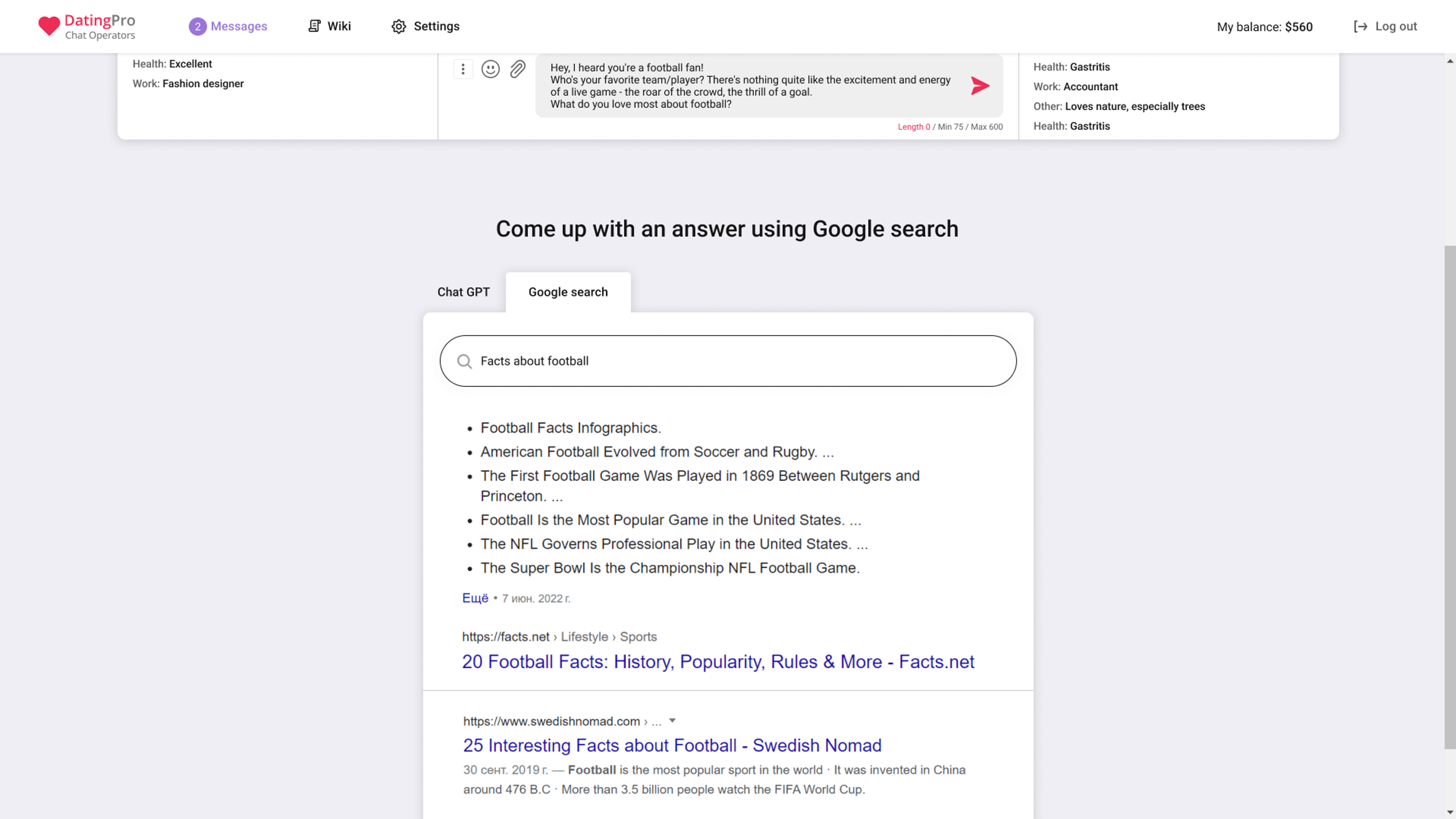Click the Settings gear icon
Viewport: 1456px width, 819px height.
[399, 26]
